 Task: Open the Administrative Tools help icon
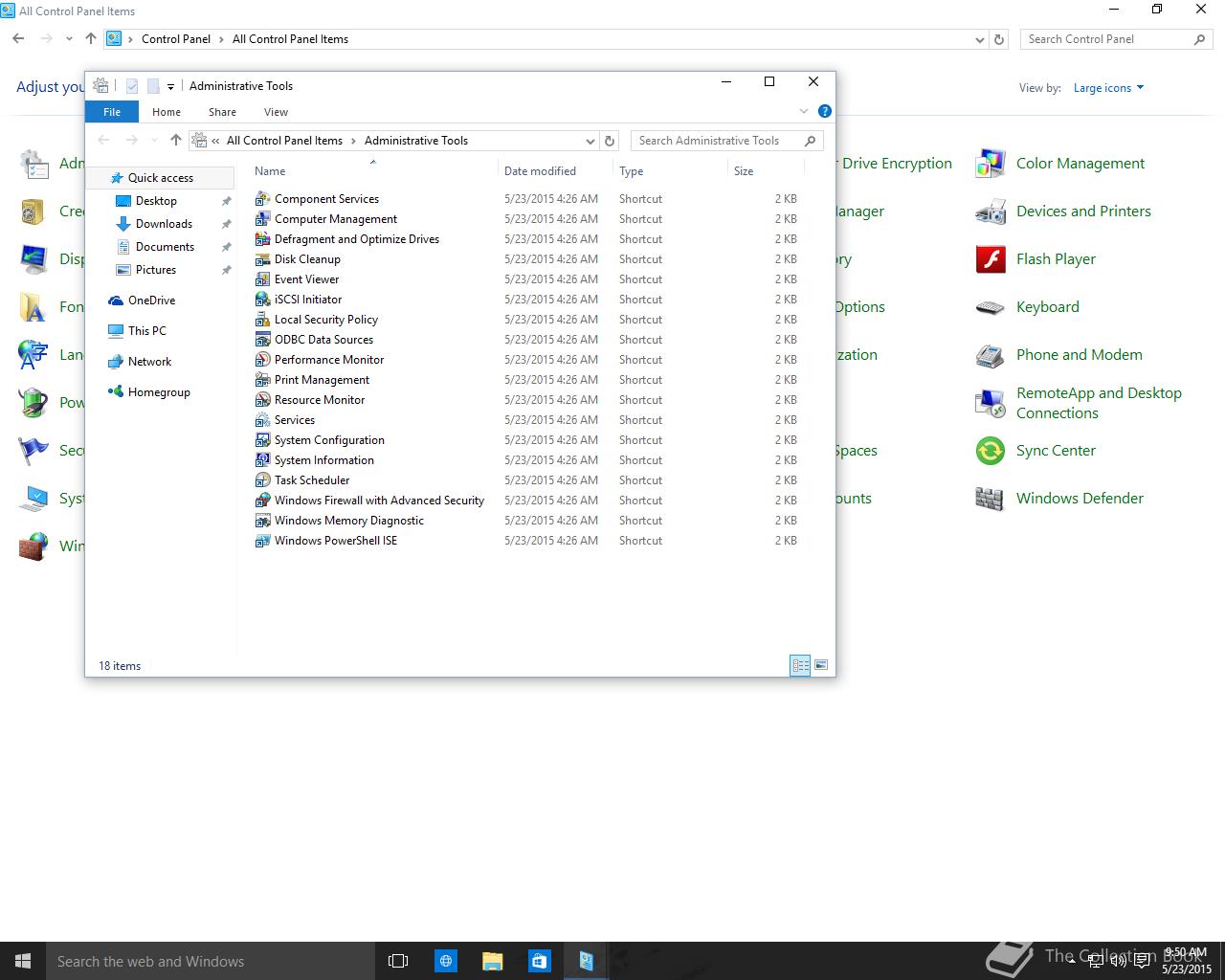coord(825,111)
